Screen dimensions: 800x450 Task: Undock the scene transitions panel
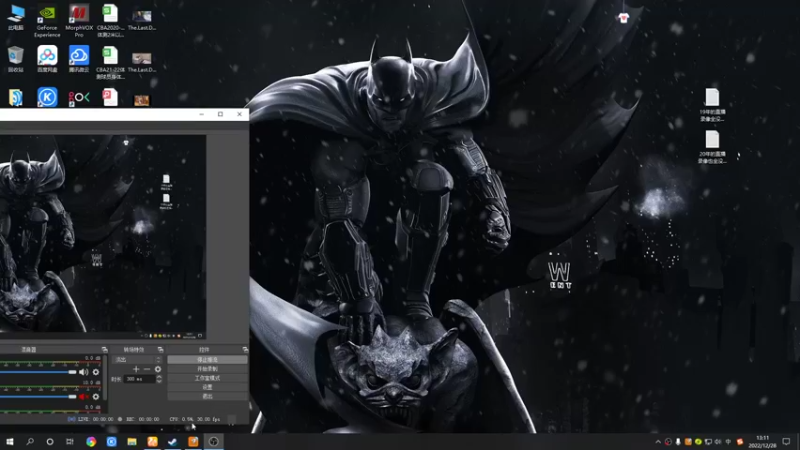point(160,349)
